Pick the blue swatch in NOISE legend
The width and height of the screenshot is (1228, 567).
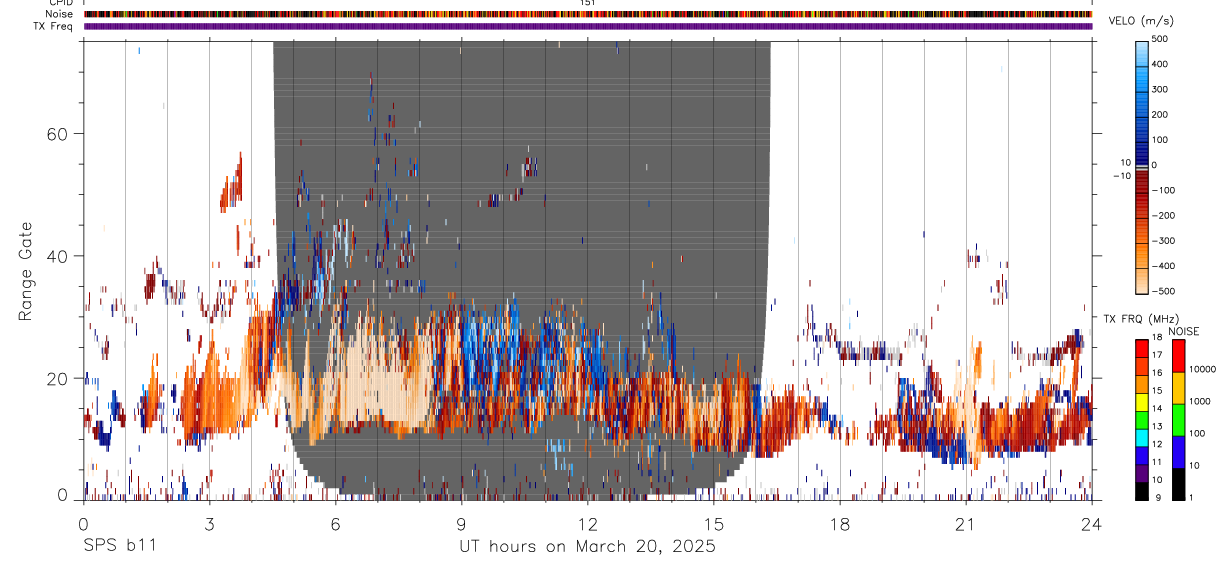pyautogui.click(x=1178, y=451)
